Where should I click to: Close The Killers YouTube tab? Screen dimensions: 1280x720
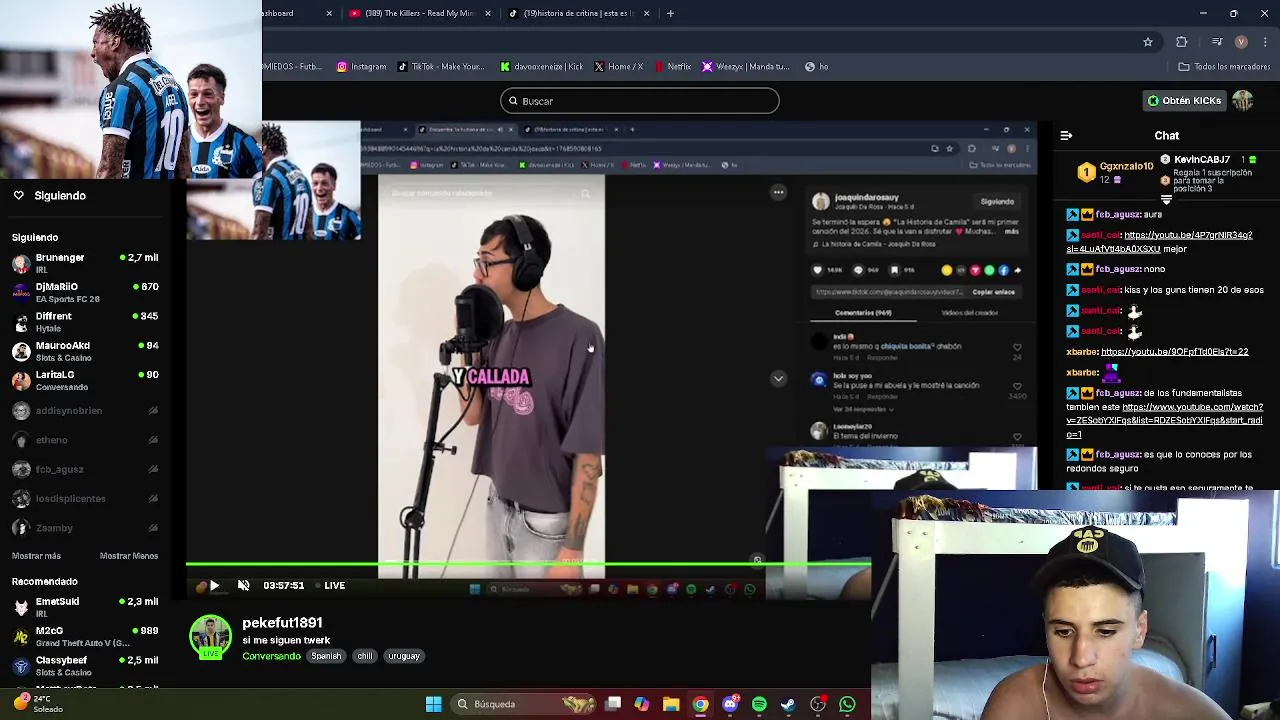[488, 13]
